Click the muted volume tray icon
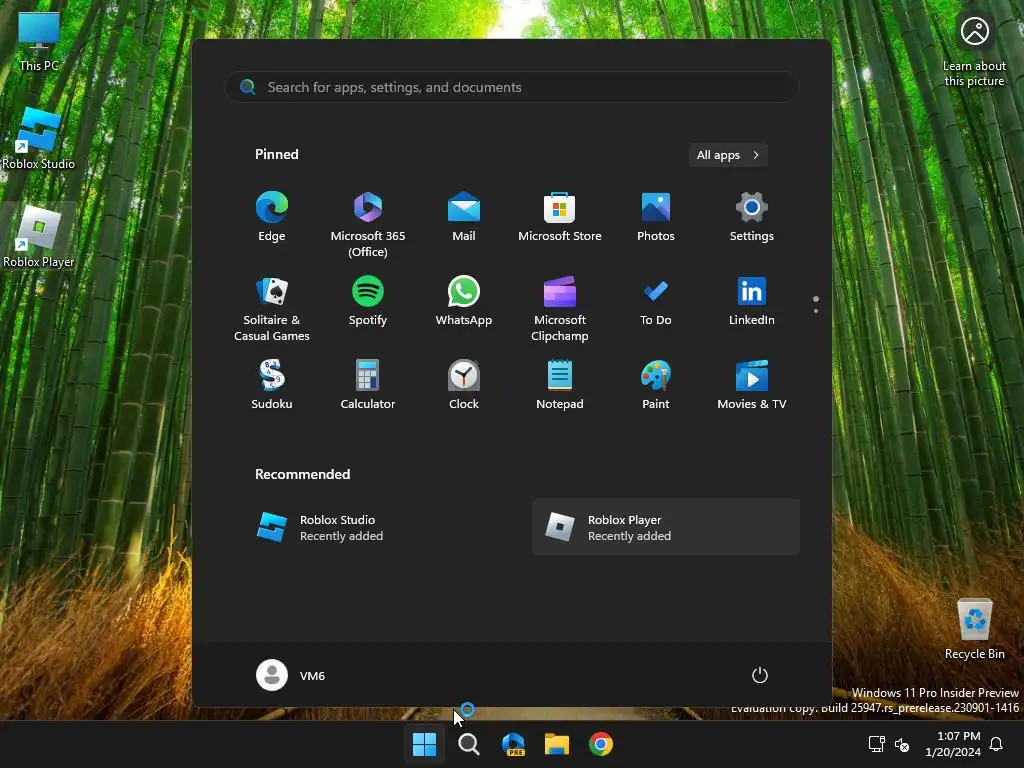This screenshot has width=1024, height=768. (902, 744)
